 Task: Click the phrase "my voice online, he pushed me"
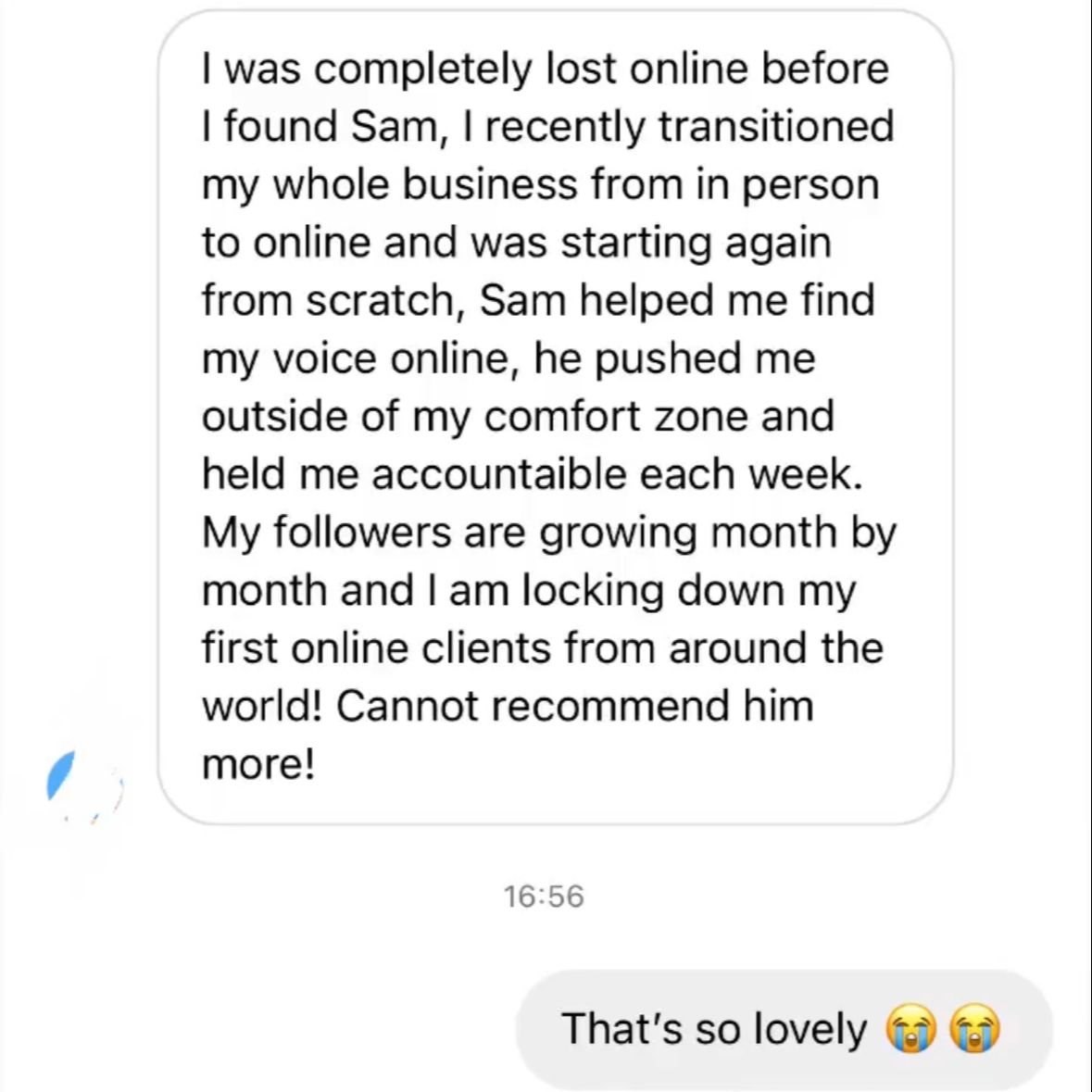[x=508, y=359]
